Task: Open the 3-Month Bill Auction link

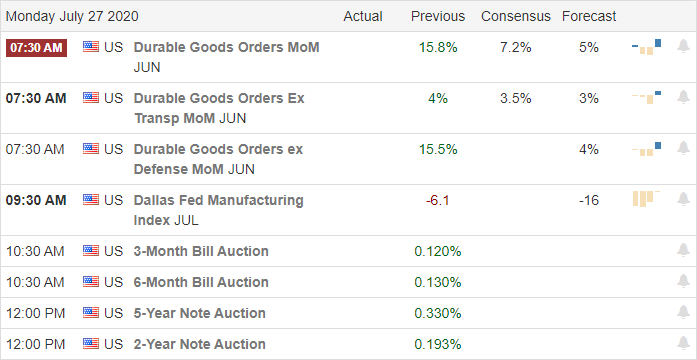Action: point(201,251)
